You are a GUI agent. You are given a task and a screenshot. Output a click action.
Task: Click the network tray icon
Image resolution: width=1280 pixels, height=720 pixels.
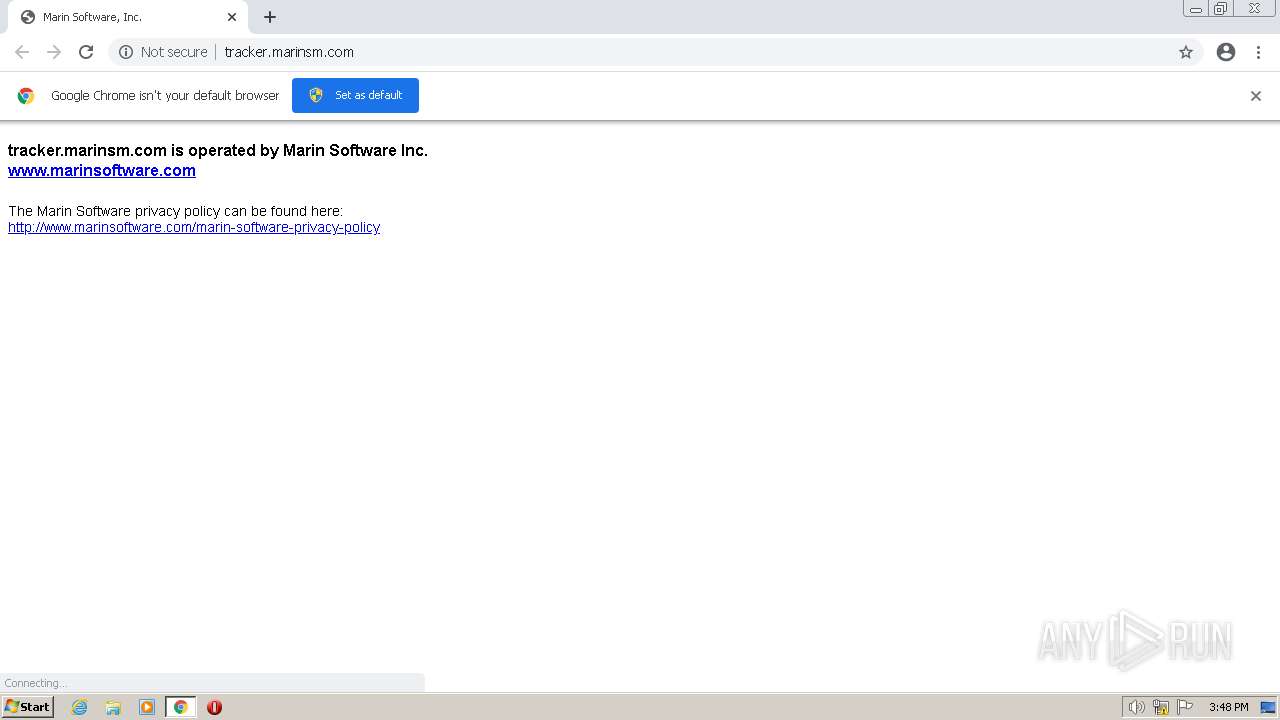1161,707
